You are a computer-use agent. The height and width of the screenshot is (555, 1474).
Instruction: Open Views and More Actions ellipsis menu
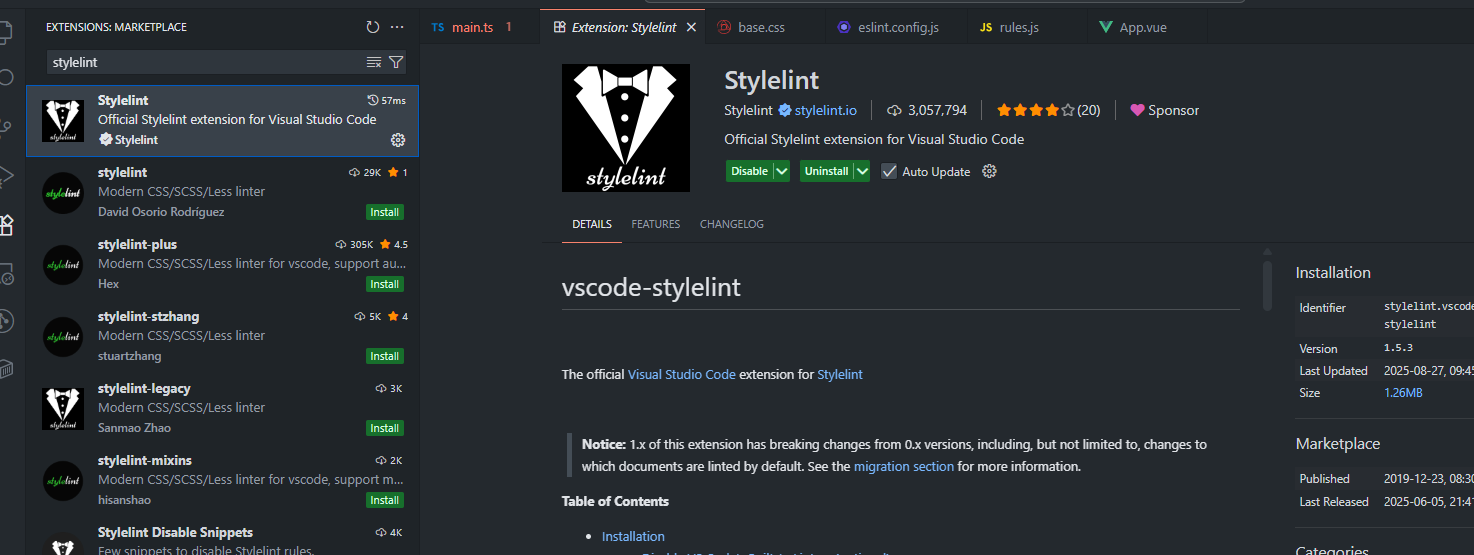397,27
